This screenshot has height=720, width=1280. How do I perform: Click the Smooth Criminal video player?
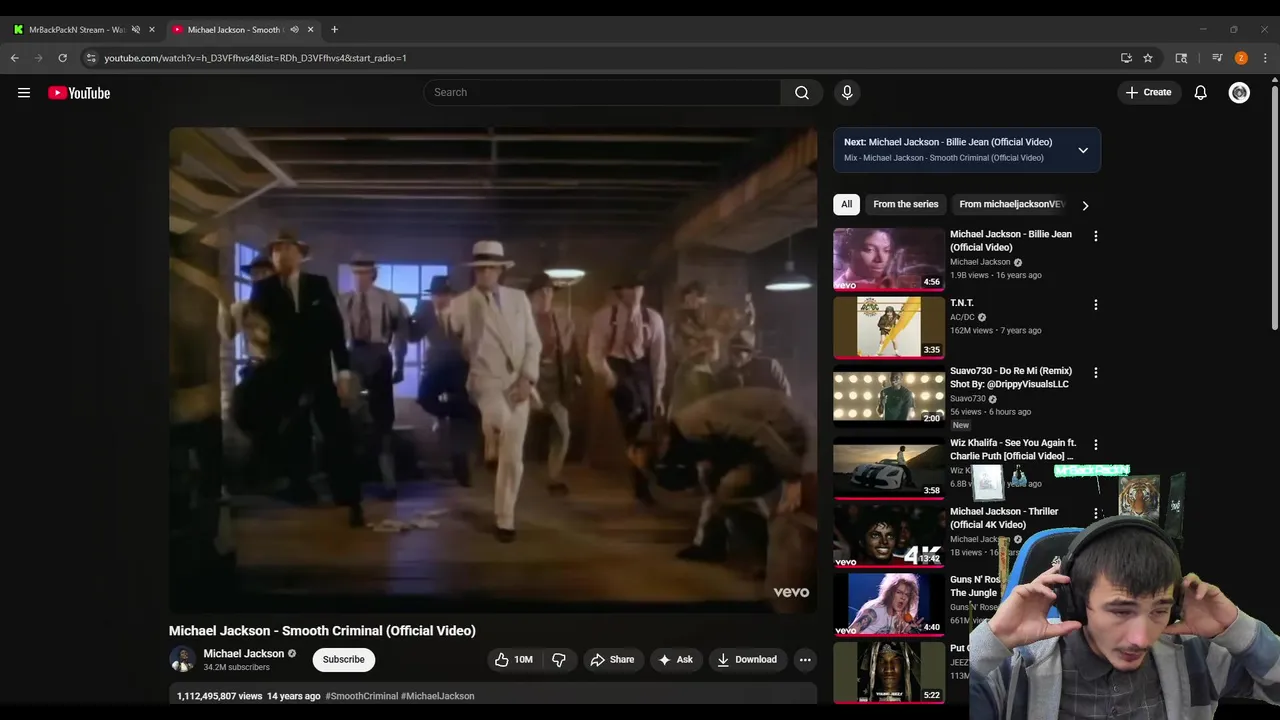493,369
